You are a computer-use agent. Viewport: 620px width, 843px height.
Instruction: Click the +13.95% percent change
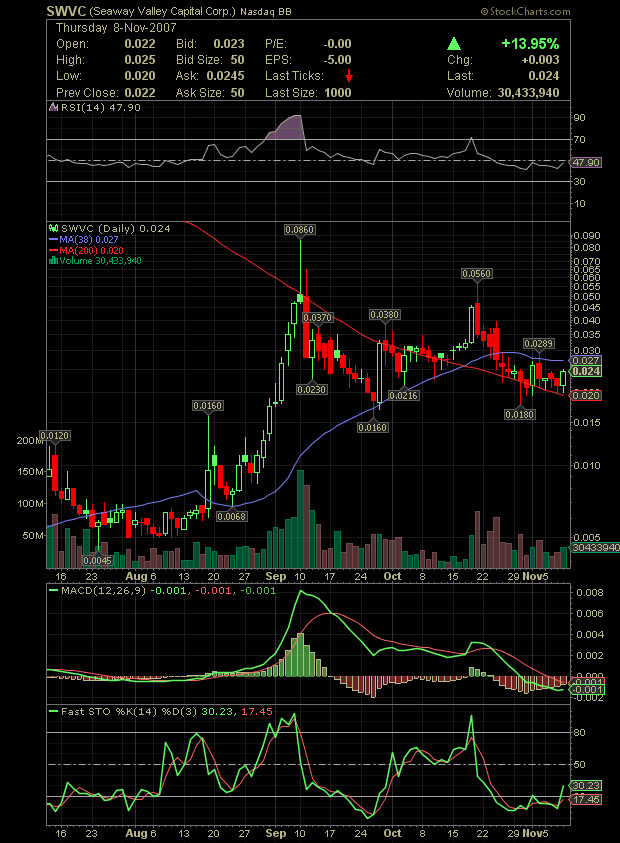coord(530,44)
